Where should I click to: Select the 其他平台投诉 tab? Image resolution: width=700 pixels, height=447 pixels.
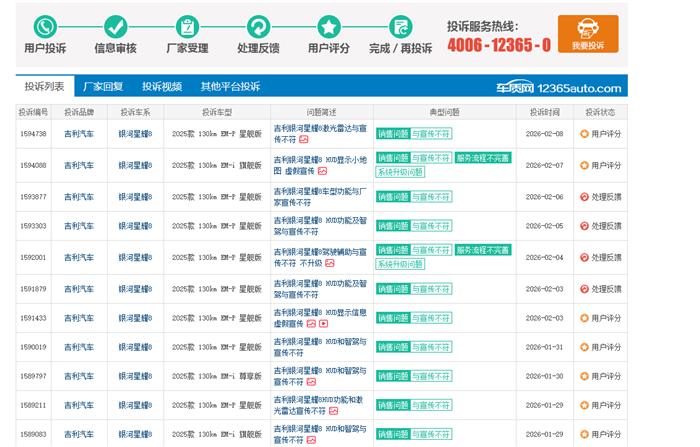coord(229,87)
